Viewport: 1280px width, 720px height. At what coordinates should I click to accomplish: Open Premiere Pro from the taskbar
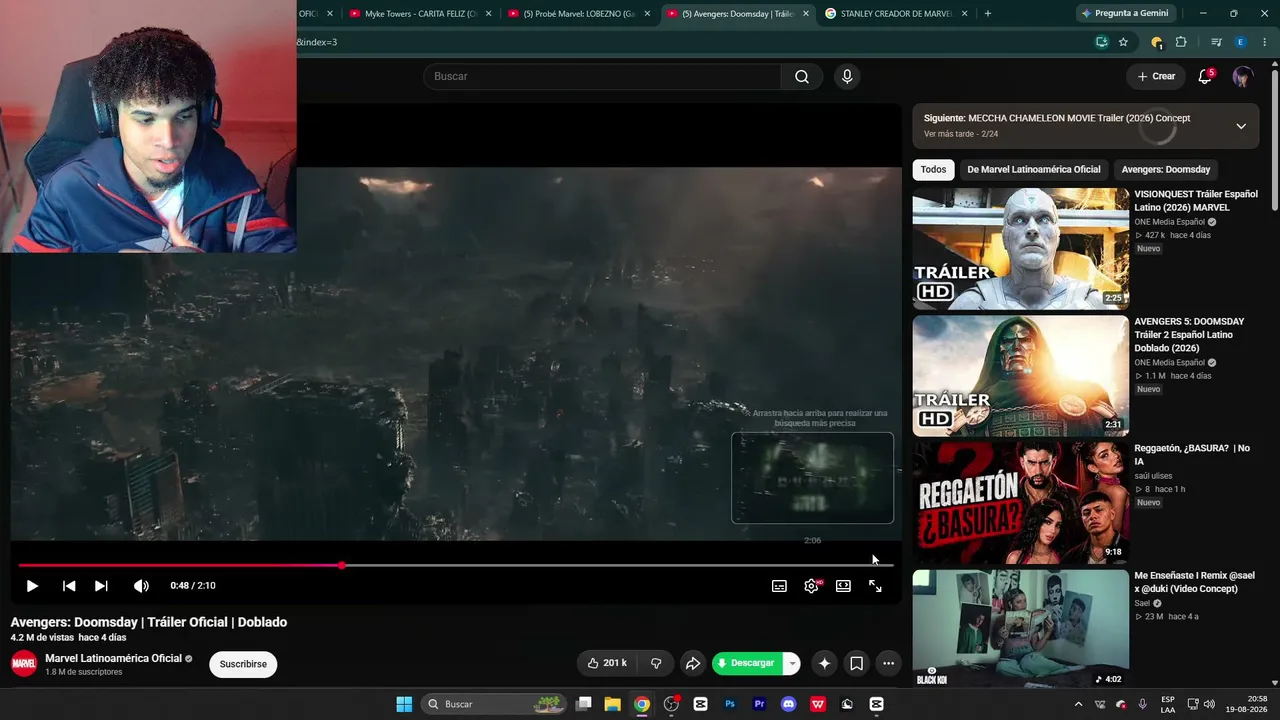[x=759, y=704]
